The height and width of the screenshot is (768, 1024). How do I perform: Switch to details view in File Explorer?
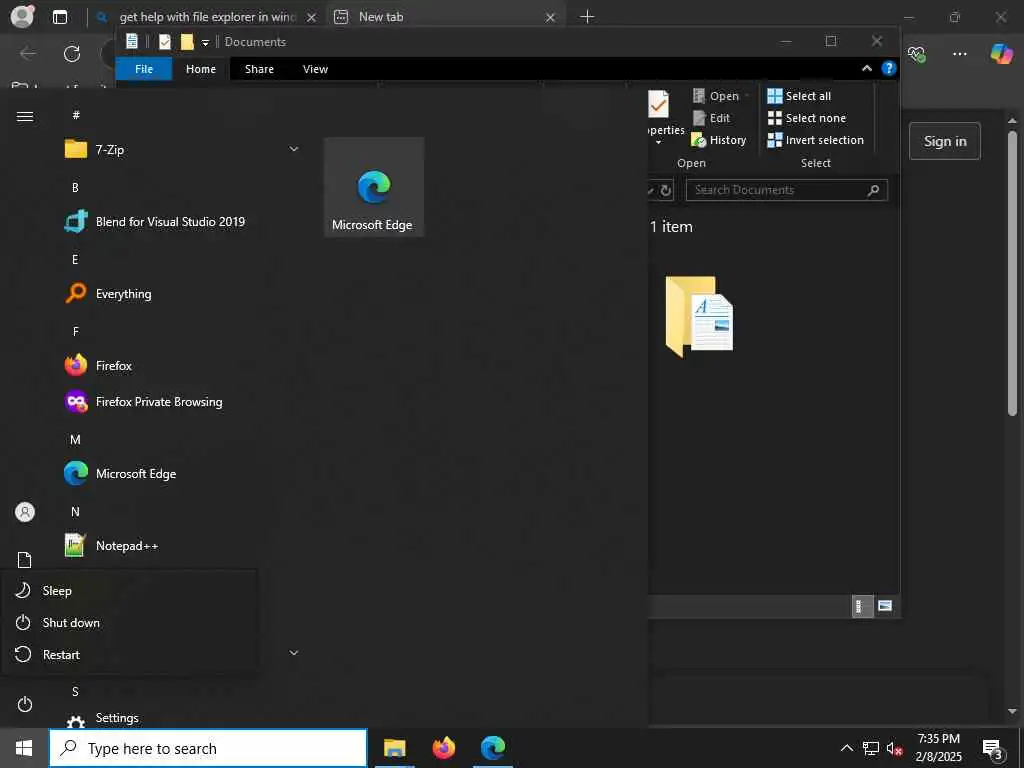click(x=861, y=606)
